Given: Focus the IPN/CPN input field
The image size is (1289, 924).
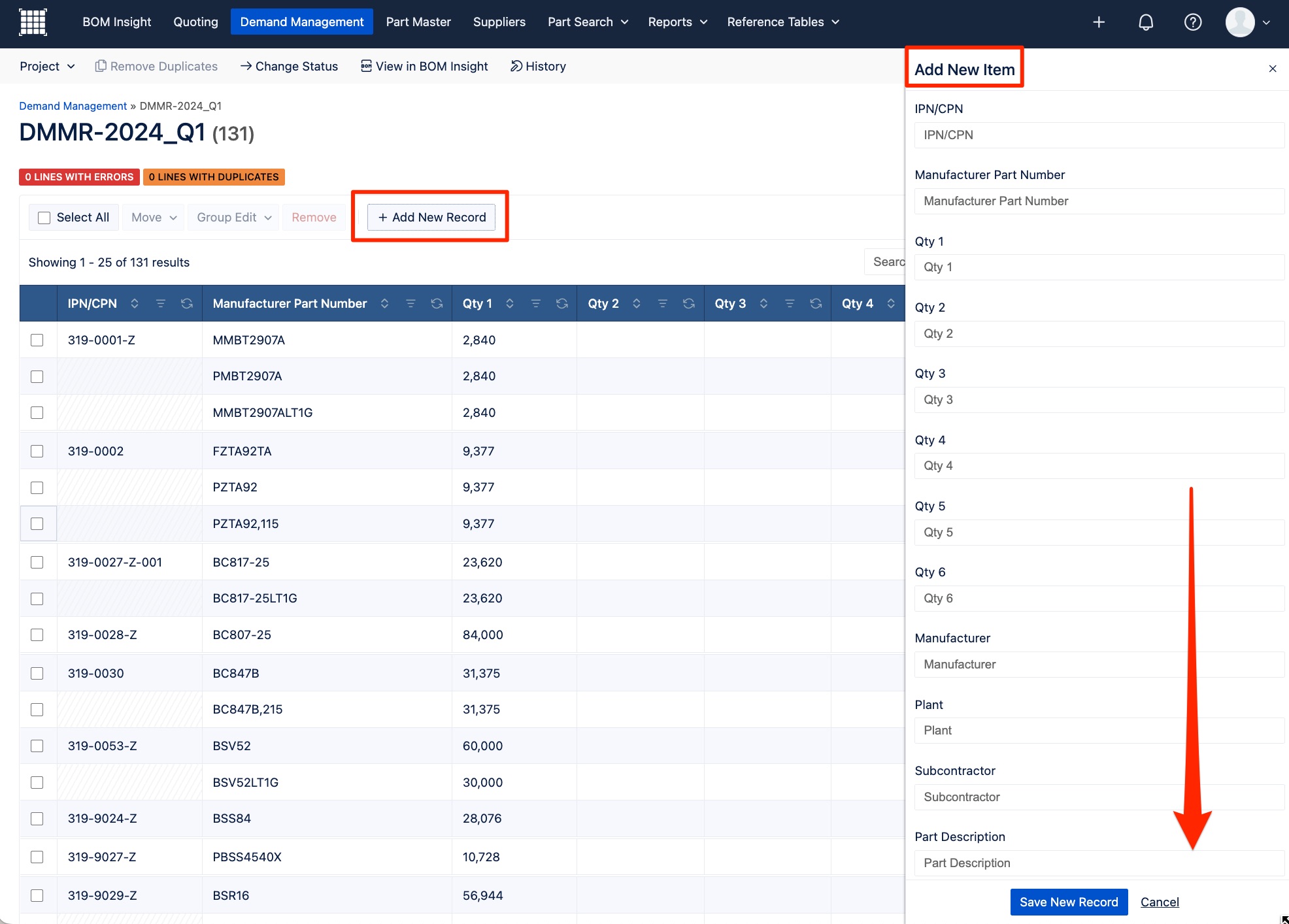Looking at the screenshot, I should click(1099, 135).
